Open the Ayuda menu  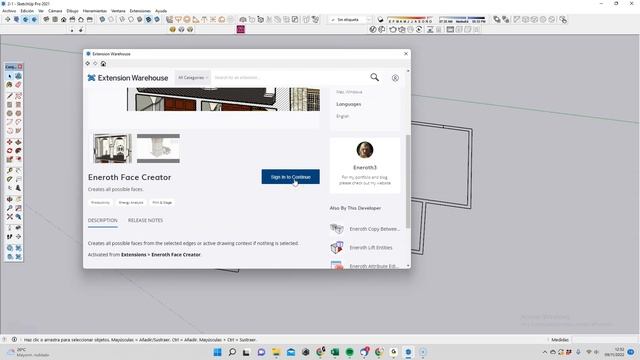(161, 11)
